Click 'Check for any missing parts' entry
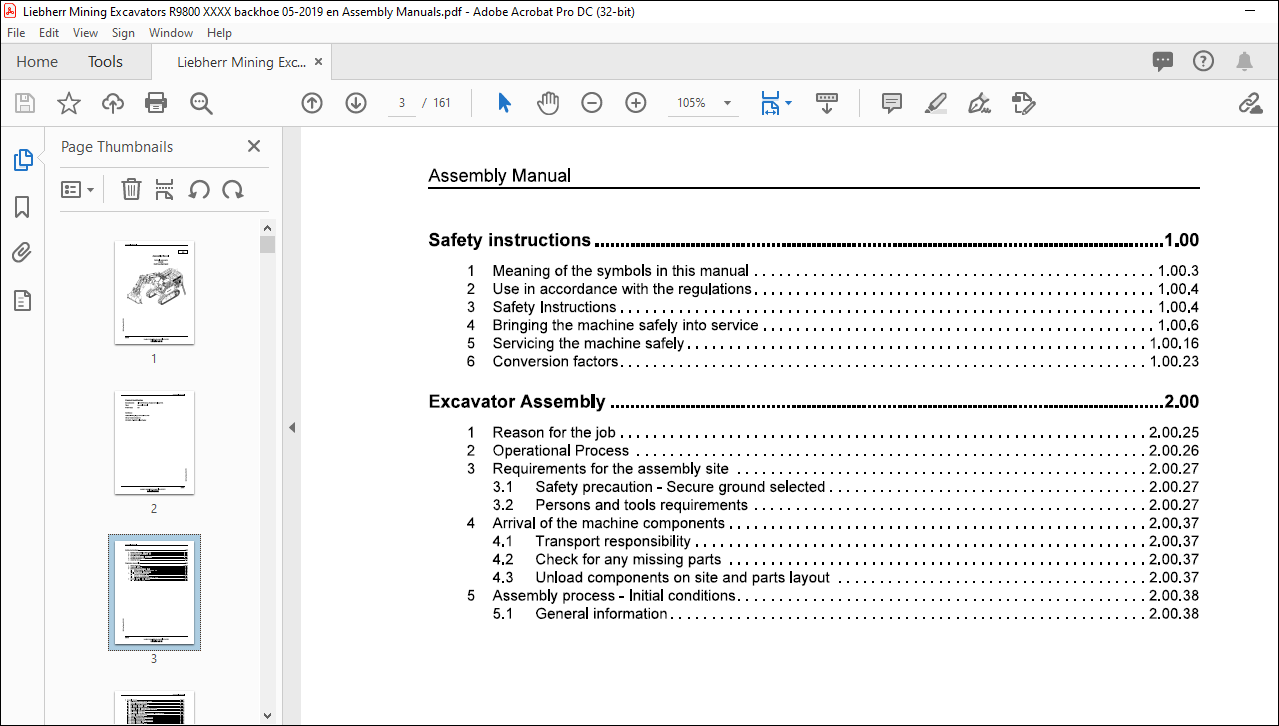 coord(628,559)
